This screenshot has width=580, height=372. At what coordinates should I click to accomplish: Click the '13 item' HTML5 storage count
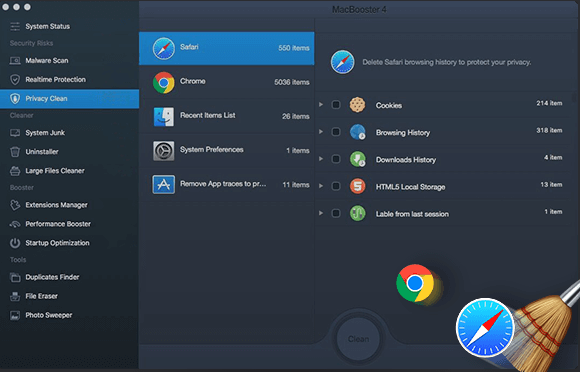click(x=551, y=185)
